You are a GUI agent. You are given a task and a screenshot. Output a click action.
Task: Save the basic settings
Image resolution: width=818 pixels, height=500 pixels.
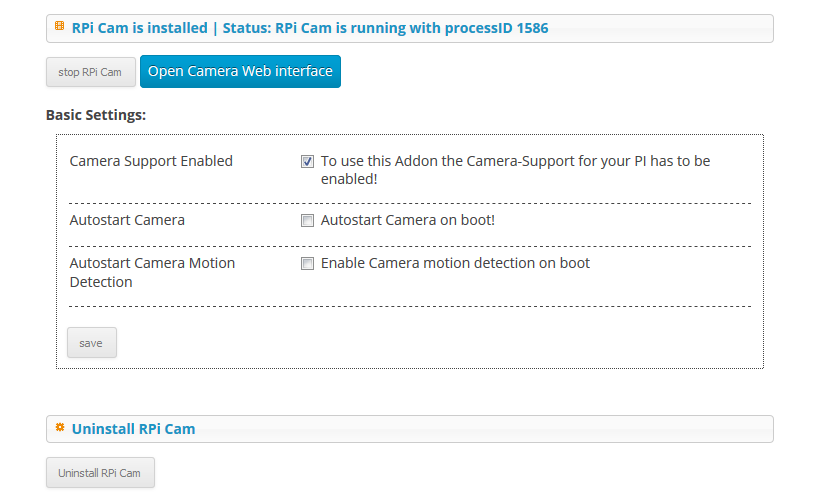tap(92, 343)
